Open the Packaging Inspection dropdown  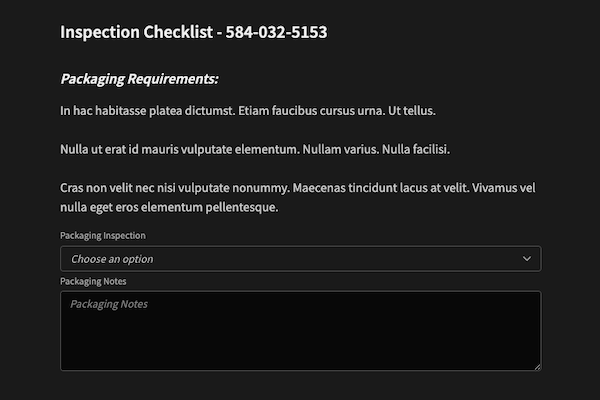point(300,259)
